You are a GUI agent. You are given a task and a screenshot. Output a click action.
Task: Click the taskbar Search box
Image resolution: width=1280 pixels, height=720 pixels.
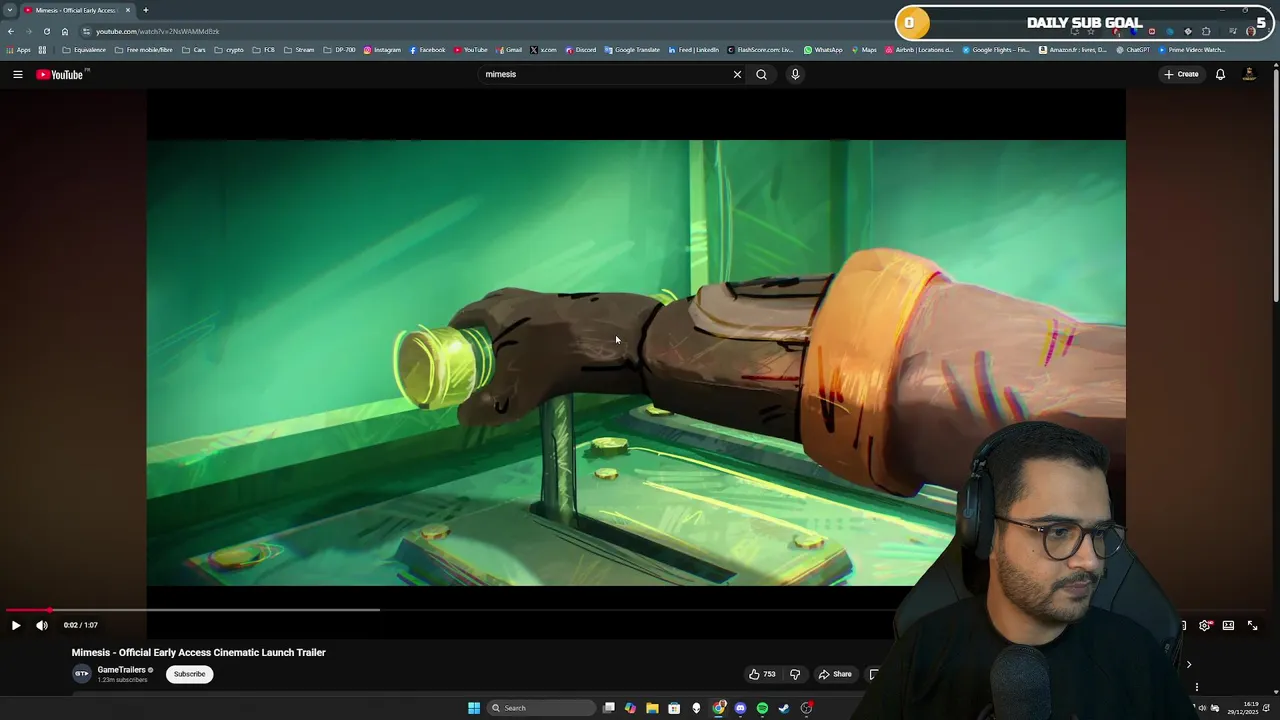(x=540, y=708)
